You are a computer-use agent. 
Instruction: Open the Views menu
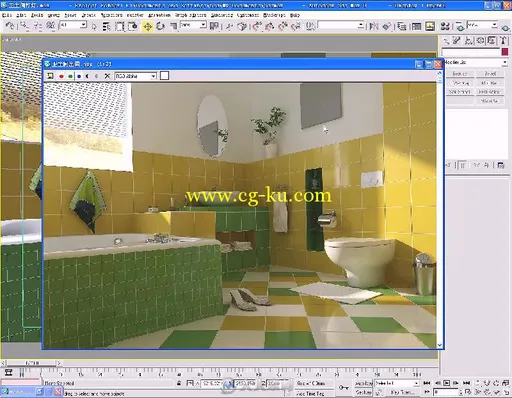[x=70, y=15]
